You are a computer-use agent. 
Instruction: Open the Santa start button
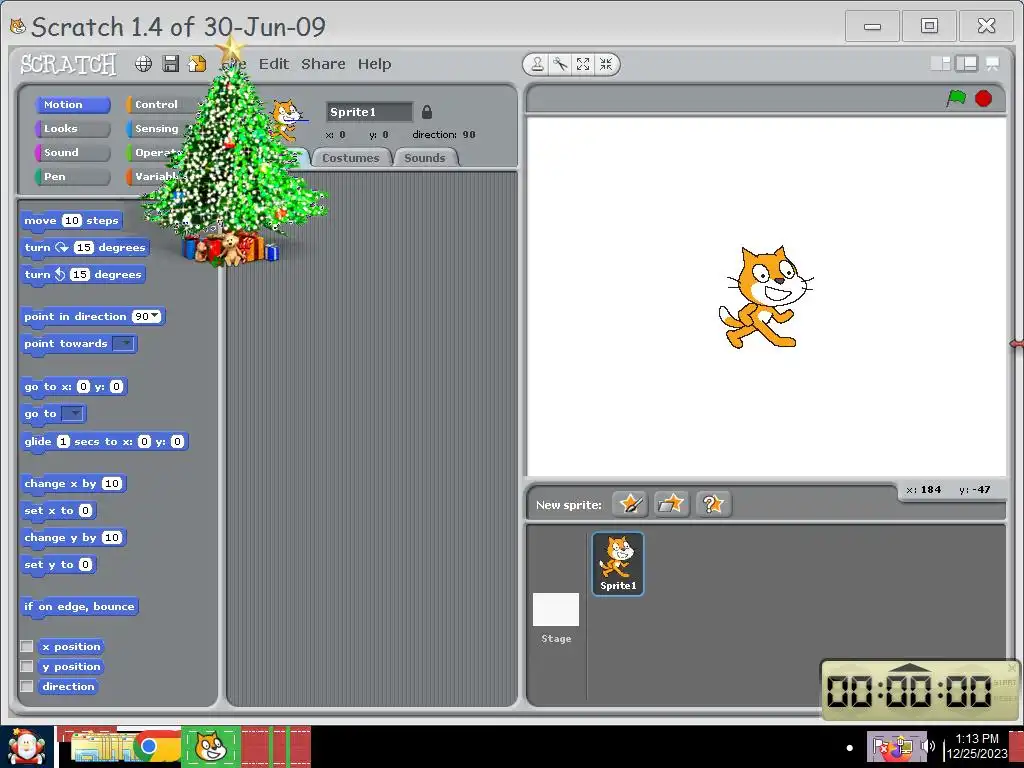[27, 747]
